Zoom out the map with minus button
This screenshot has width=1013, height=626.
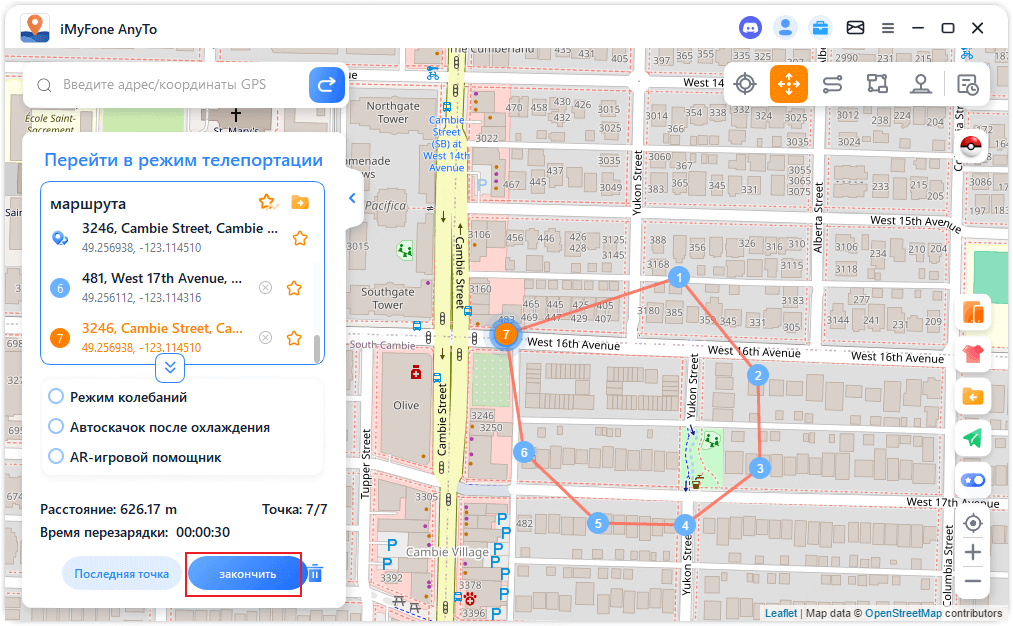tap(973, 581)
